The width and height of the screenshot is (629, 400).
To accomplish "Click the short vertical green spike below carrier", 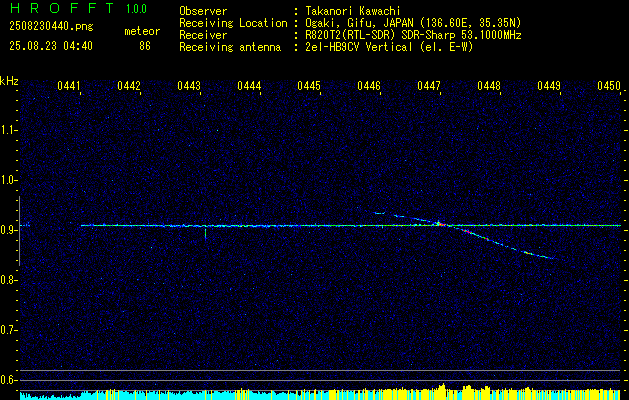I will click(205, 234).
